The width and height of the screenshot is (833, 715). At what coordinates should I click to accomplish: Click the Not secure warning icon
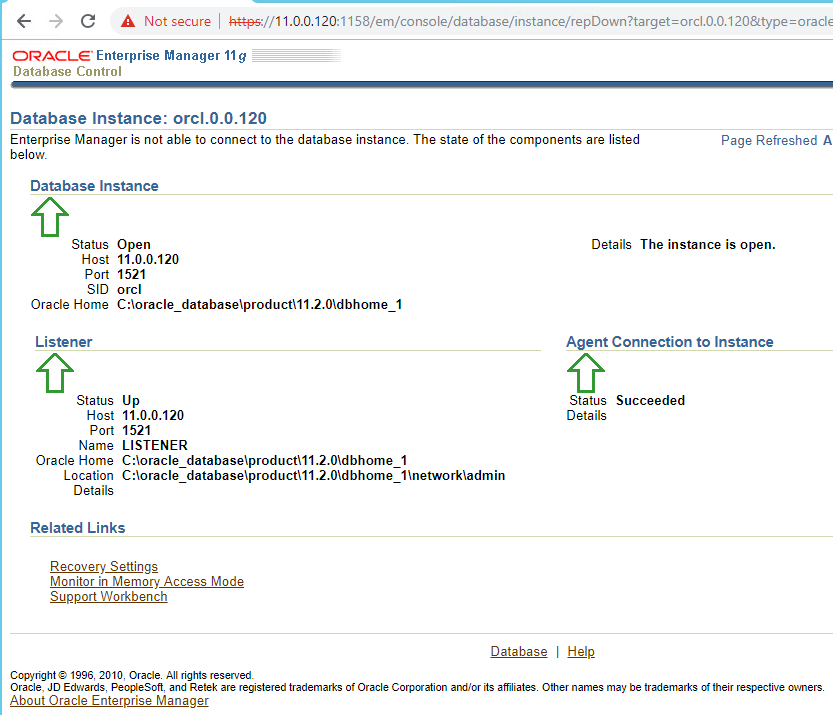(128, 21)
